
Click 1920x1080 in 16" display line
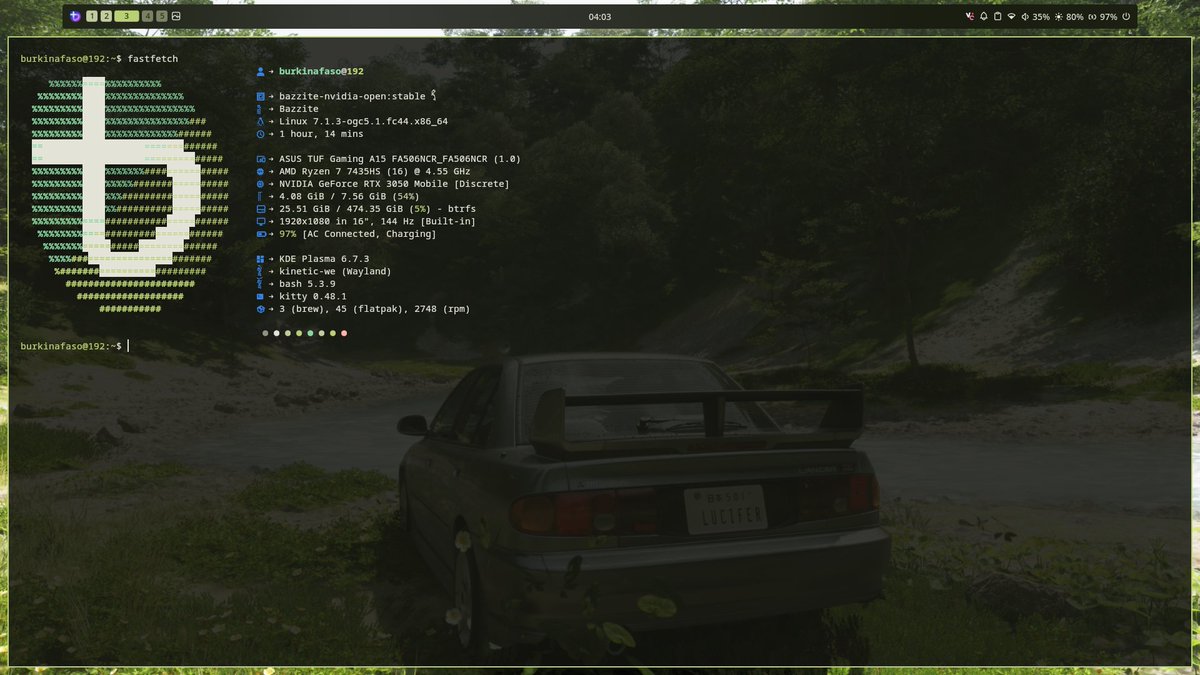point(377,221)
